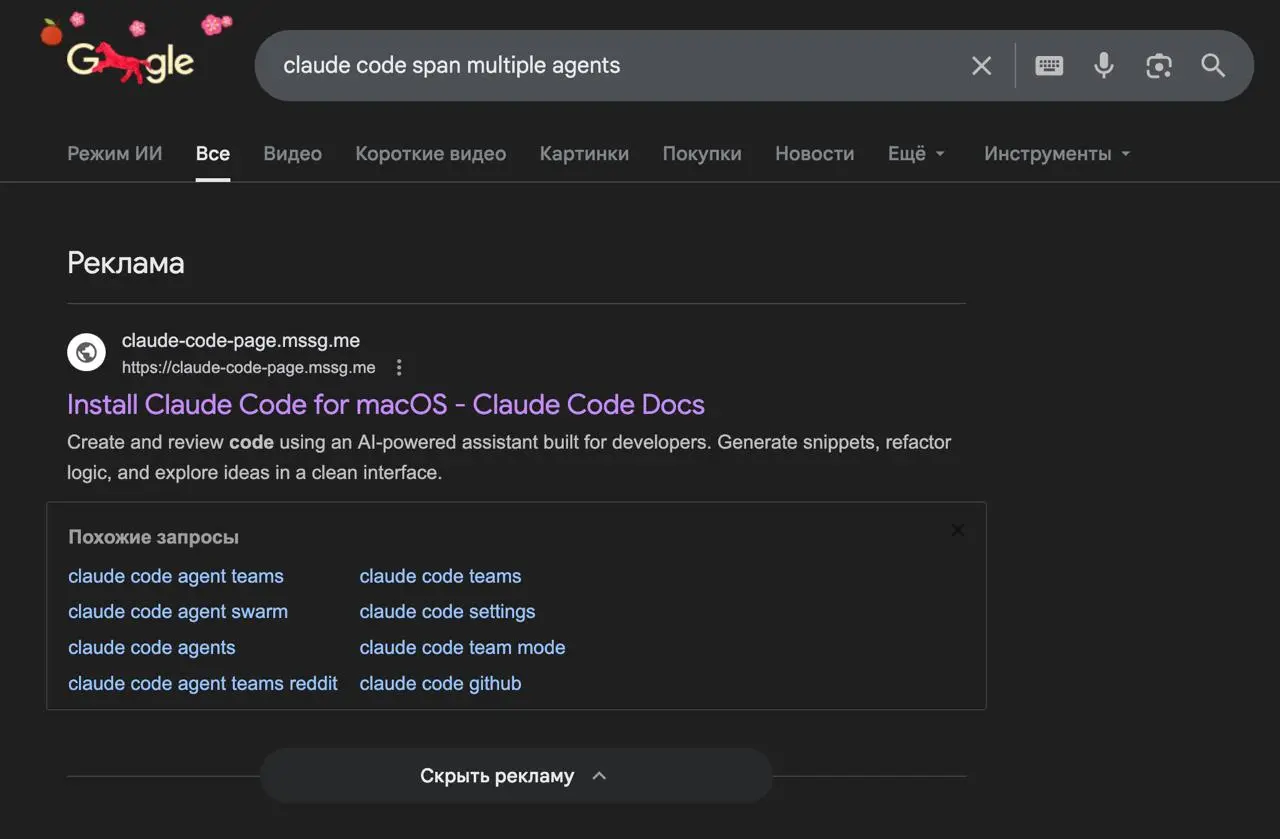This screenshot has height=839, width=1280.
Task: Search for claude code agent swarm
Action: coord(178,612)
